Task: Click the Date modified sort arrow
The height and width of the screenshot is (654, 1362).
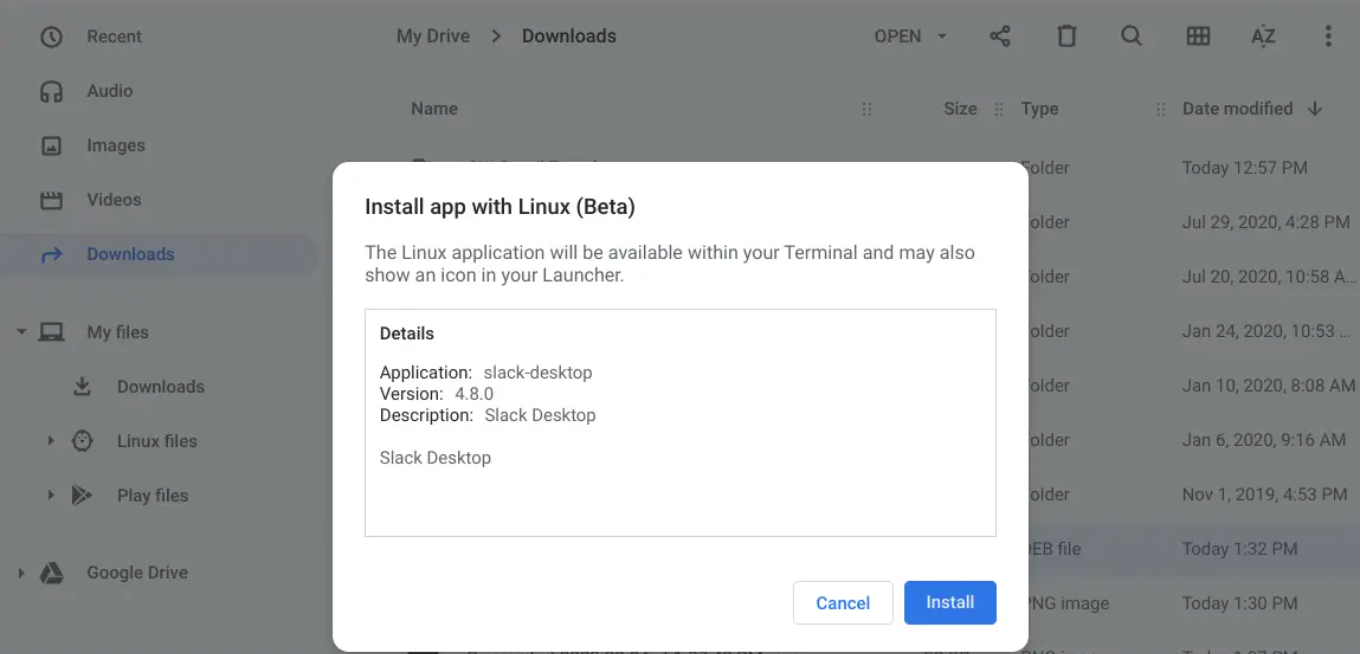Action: (1315, 109)
